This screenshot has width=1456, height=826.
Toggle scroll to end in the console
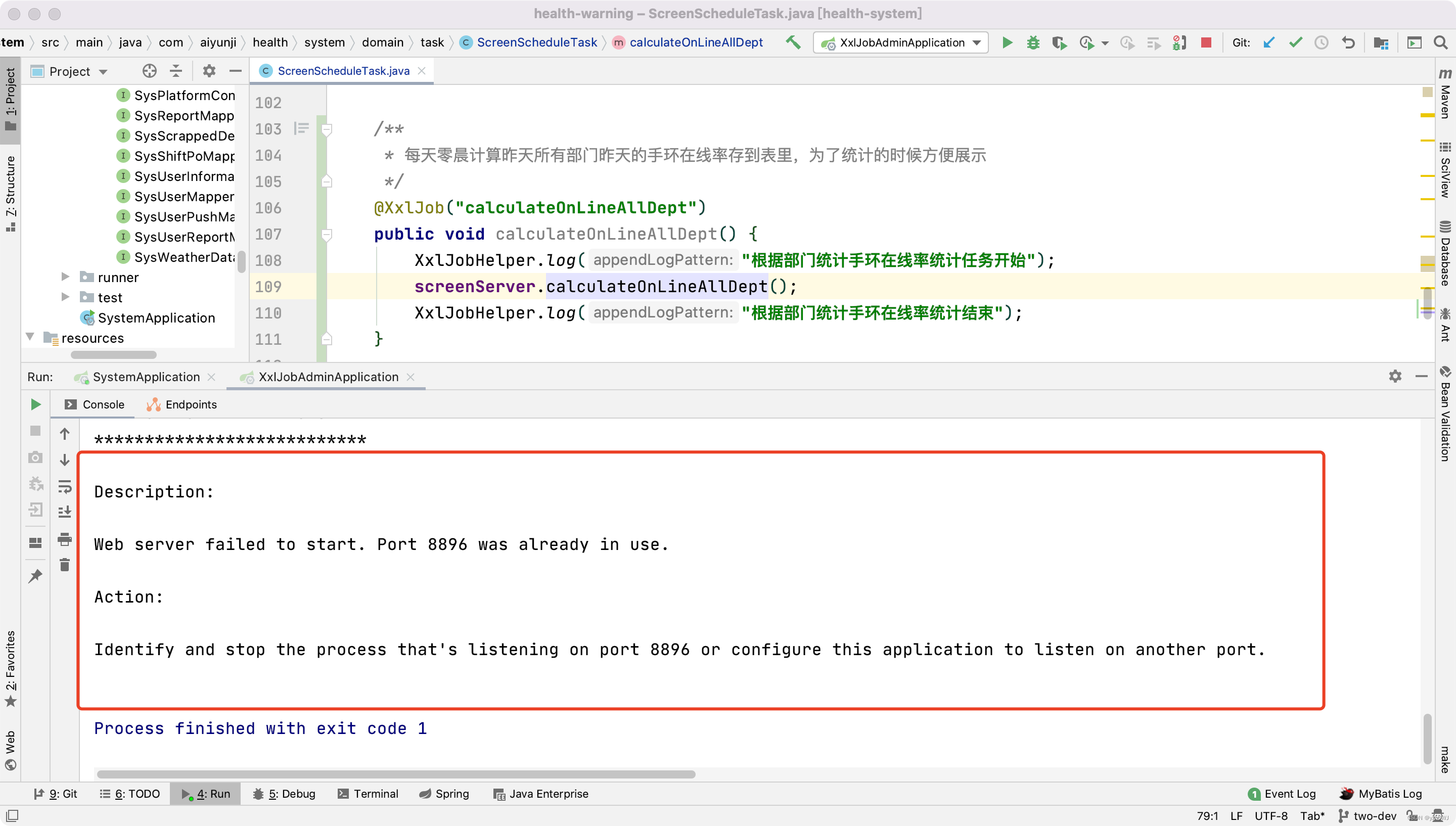click(65, 512)
